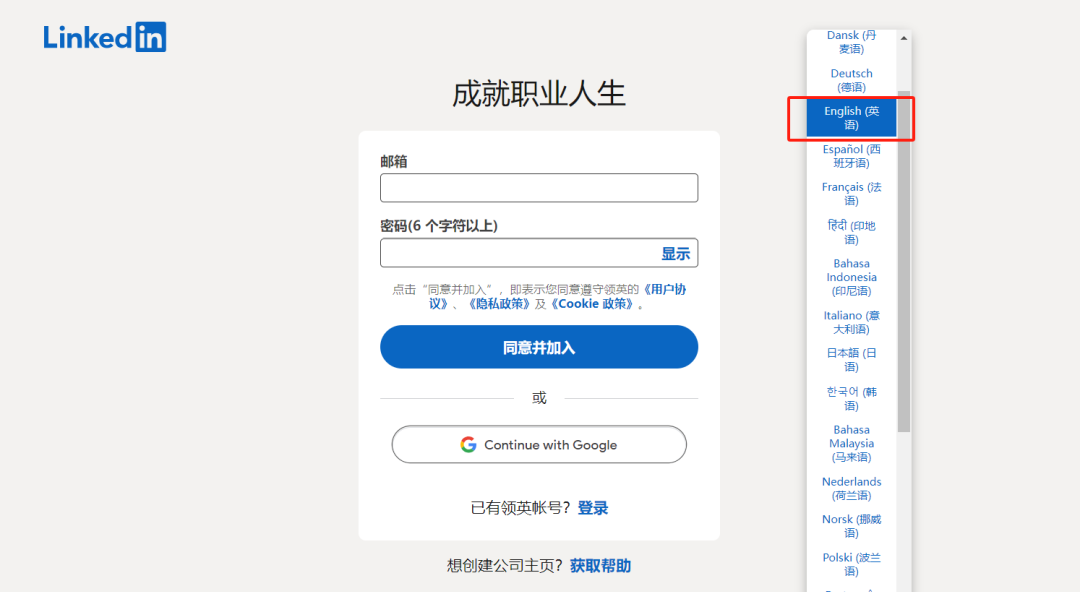Open the 《Cookie 政策》 link
Screen dimensions: 1080x592
coord(591,304)
